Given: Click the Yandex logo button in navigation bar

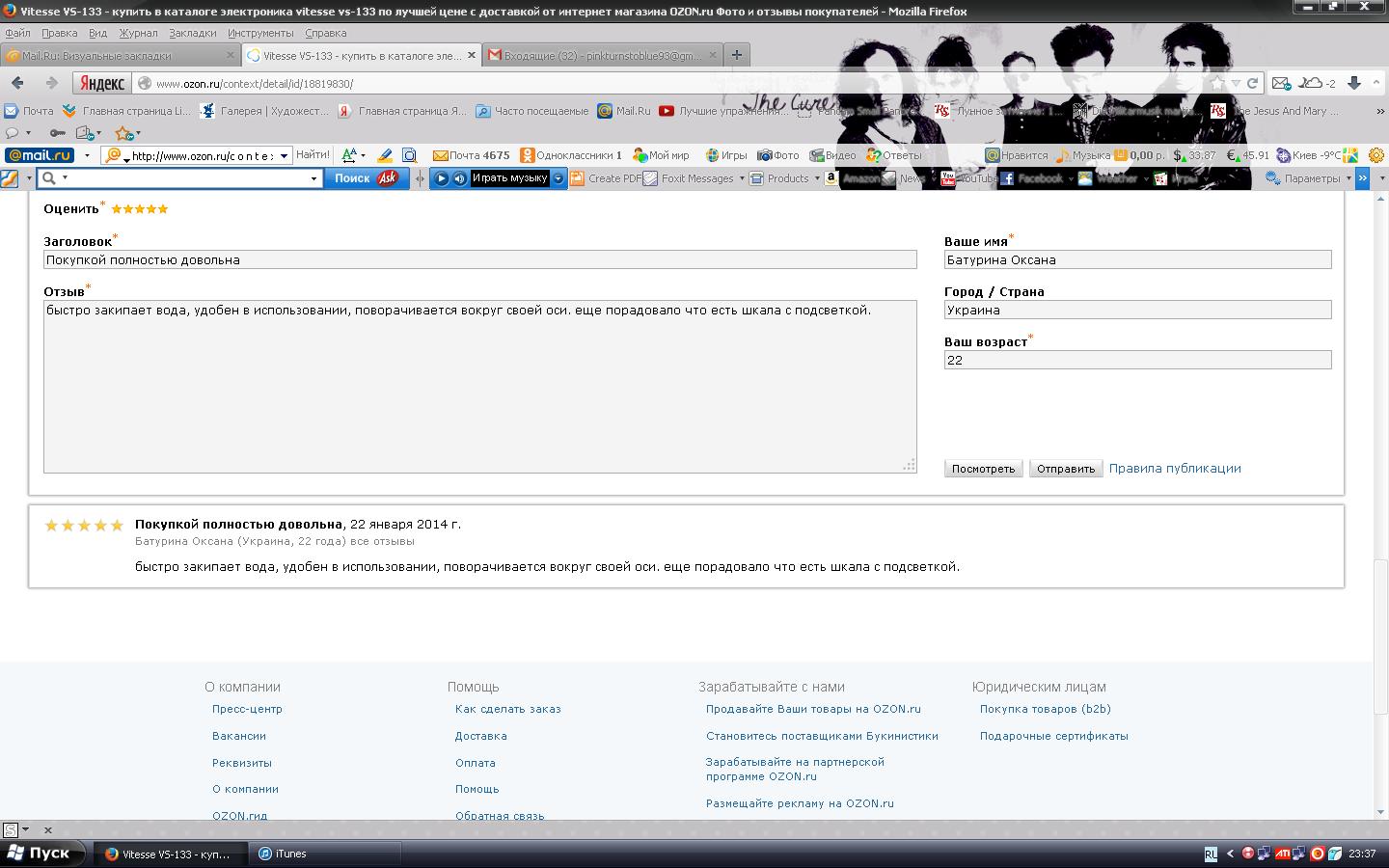Looking at the screenshot, I should coord(101,84).
